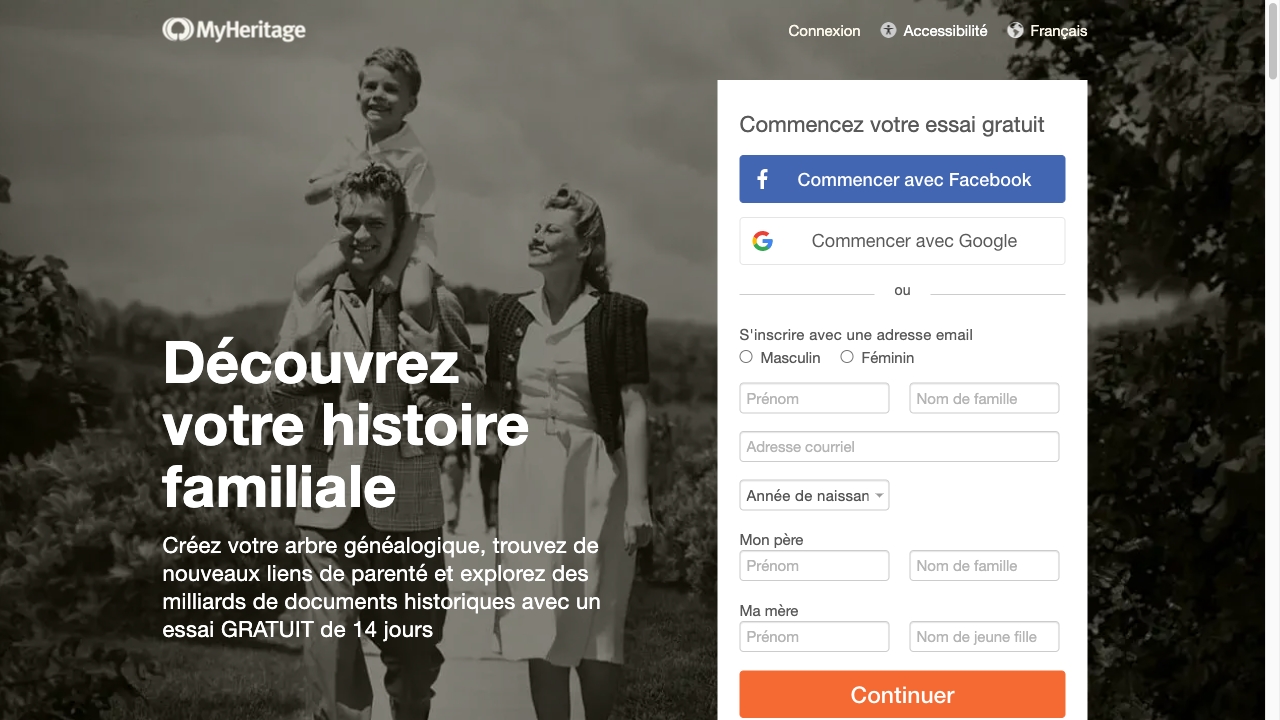This screenshot has width=1280, height=720.
Task: Click the globe language icon
Action: click(x=1015, y=30)
